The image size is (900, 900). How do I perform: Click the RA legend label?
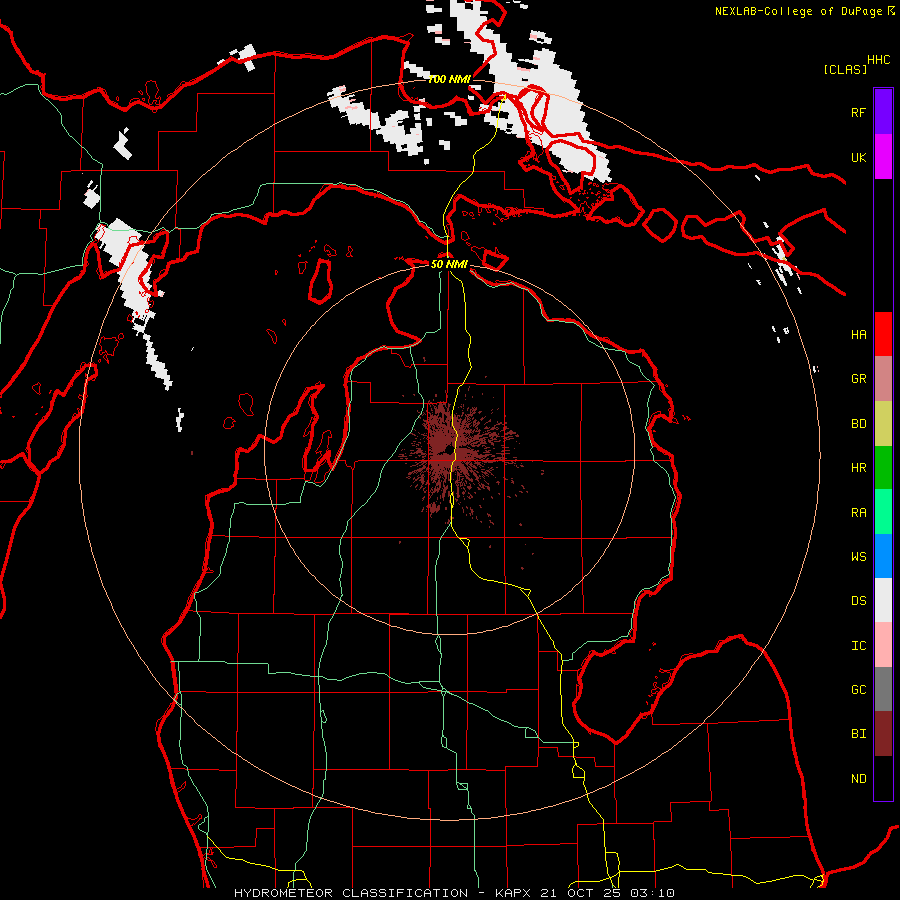[x=858, y=513]
